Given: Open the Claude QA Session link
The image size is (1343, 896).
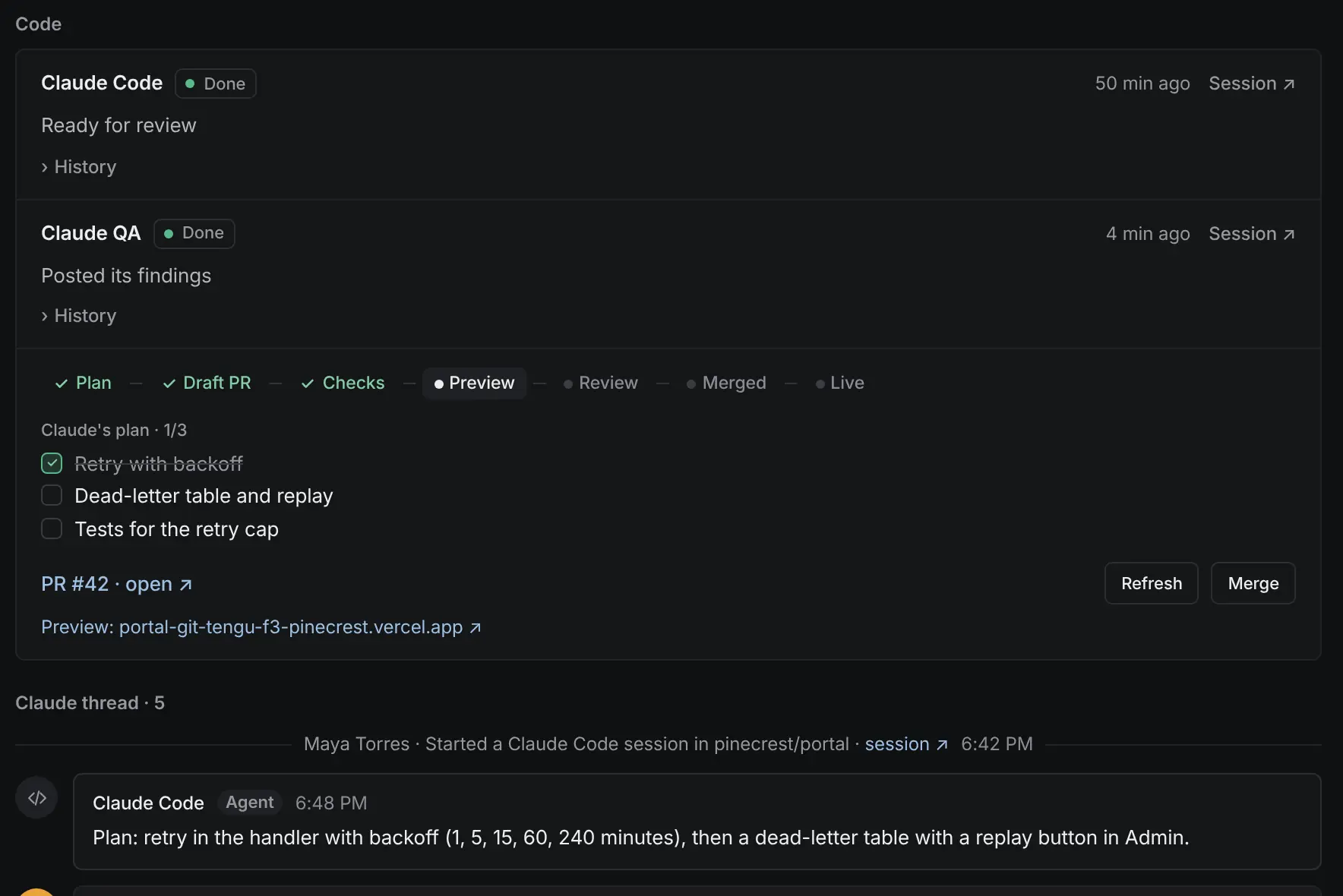Looking at the screenshot, I should pos(1252,234).
